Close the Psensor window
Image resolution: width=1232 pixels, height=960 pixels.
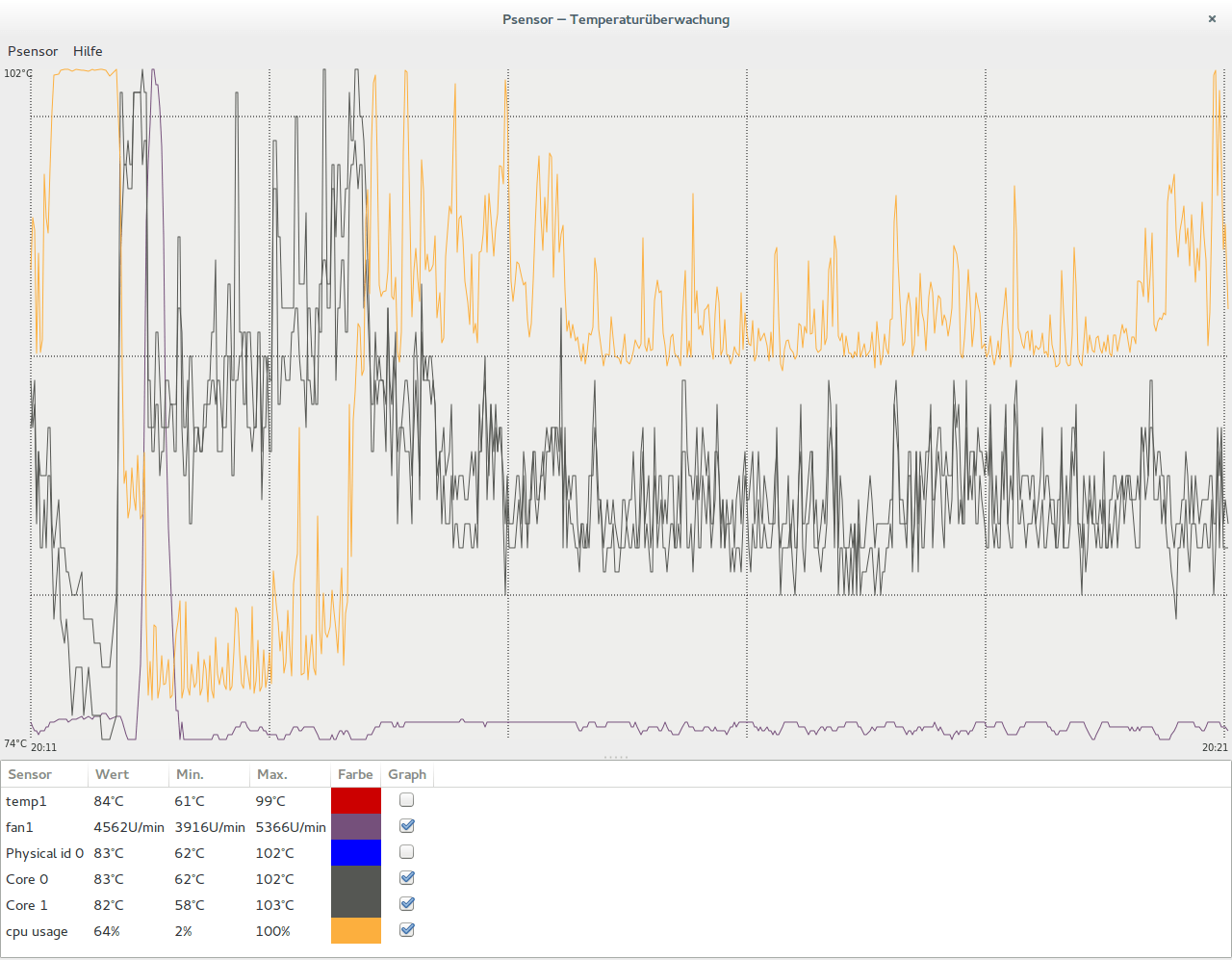click(x=1212, y=18)
